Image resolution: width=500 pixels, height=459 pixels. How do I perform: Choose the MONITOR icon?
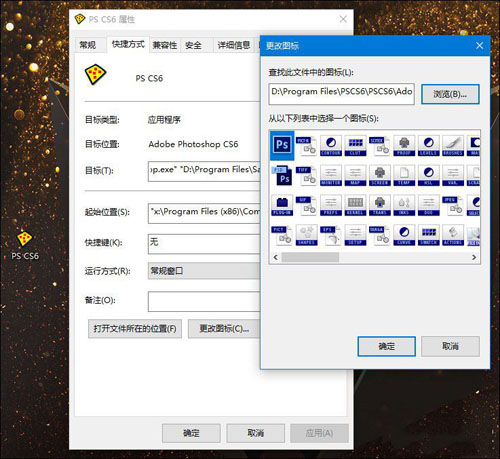pos(331,175)
